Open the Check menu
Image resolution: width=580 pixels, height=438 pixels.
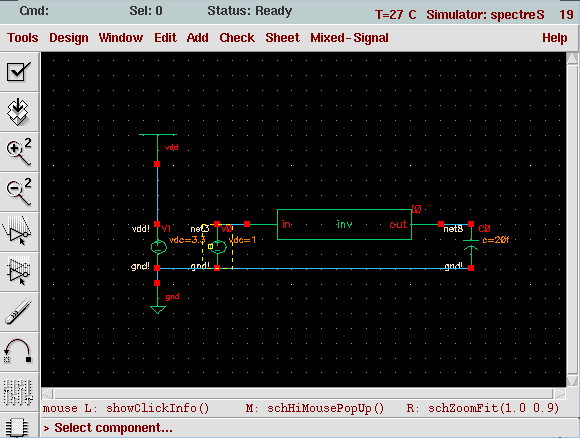pyautogui.click(x=237, y=38)
